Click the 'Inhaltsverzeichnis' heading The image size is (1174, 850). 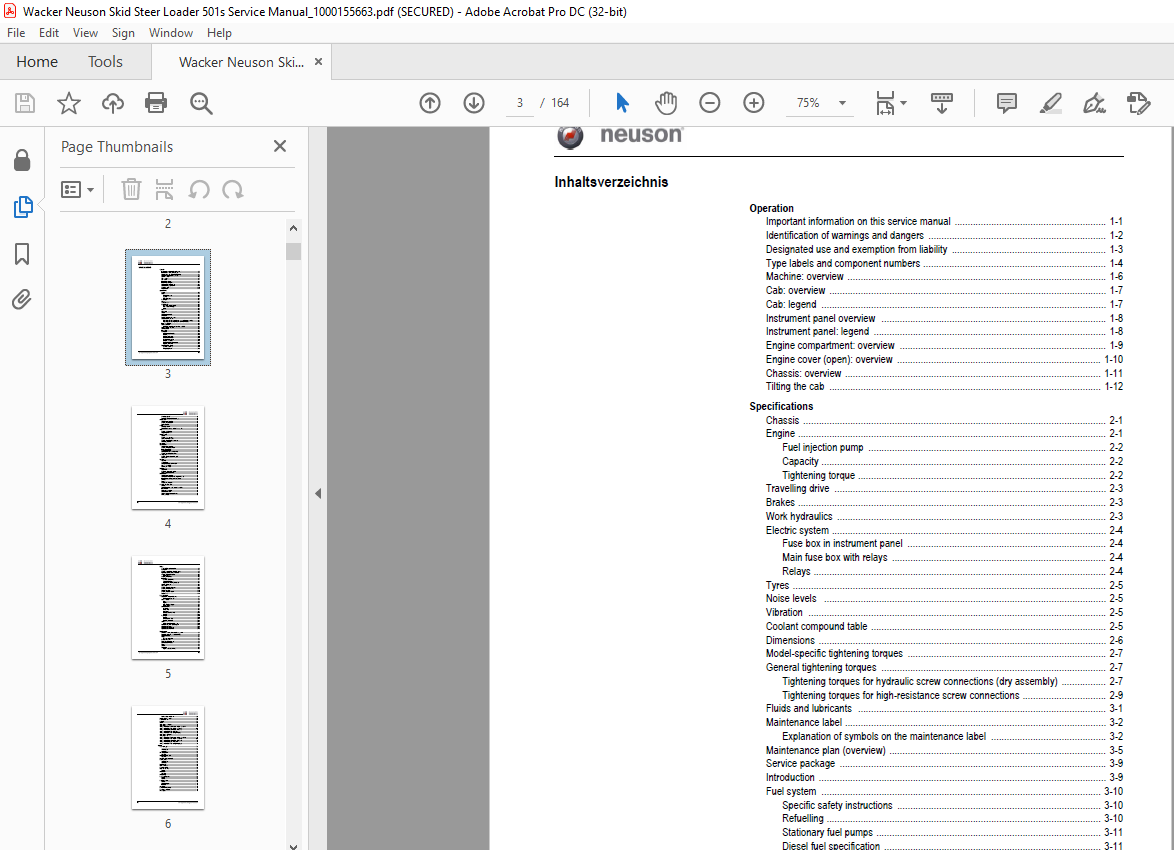click(611, 182)
